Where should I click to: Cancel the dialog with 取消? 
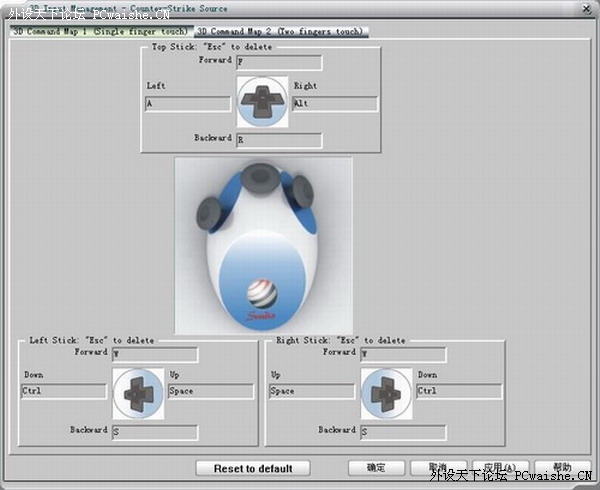click(438, 468)
